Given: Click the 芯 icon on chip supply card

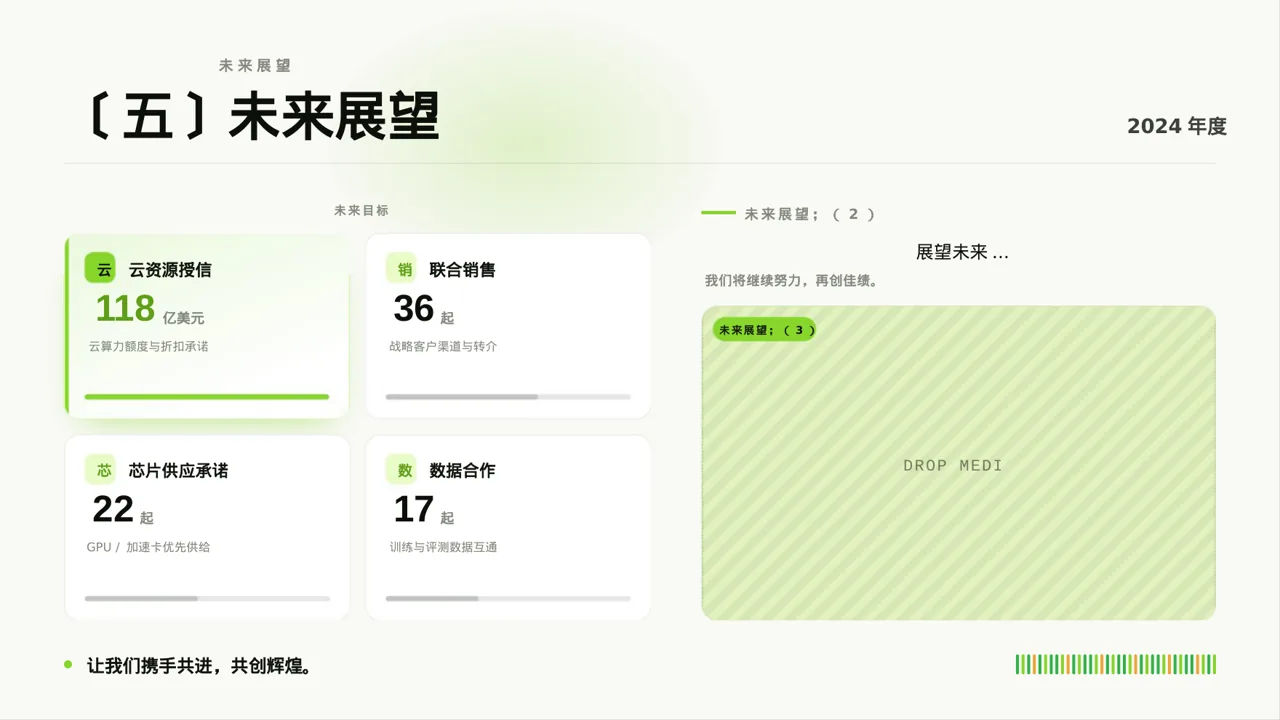Looking at the screenshot, I should 100,470.
